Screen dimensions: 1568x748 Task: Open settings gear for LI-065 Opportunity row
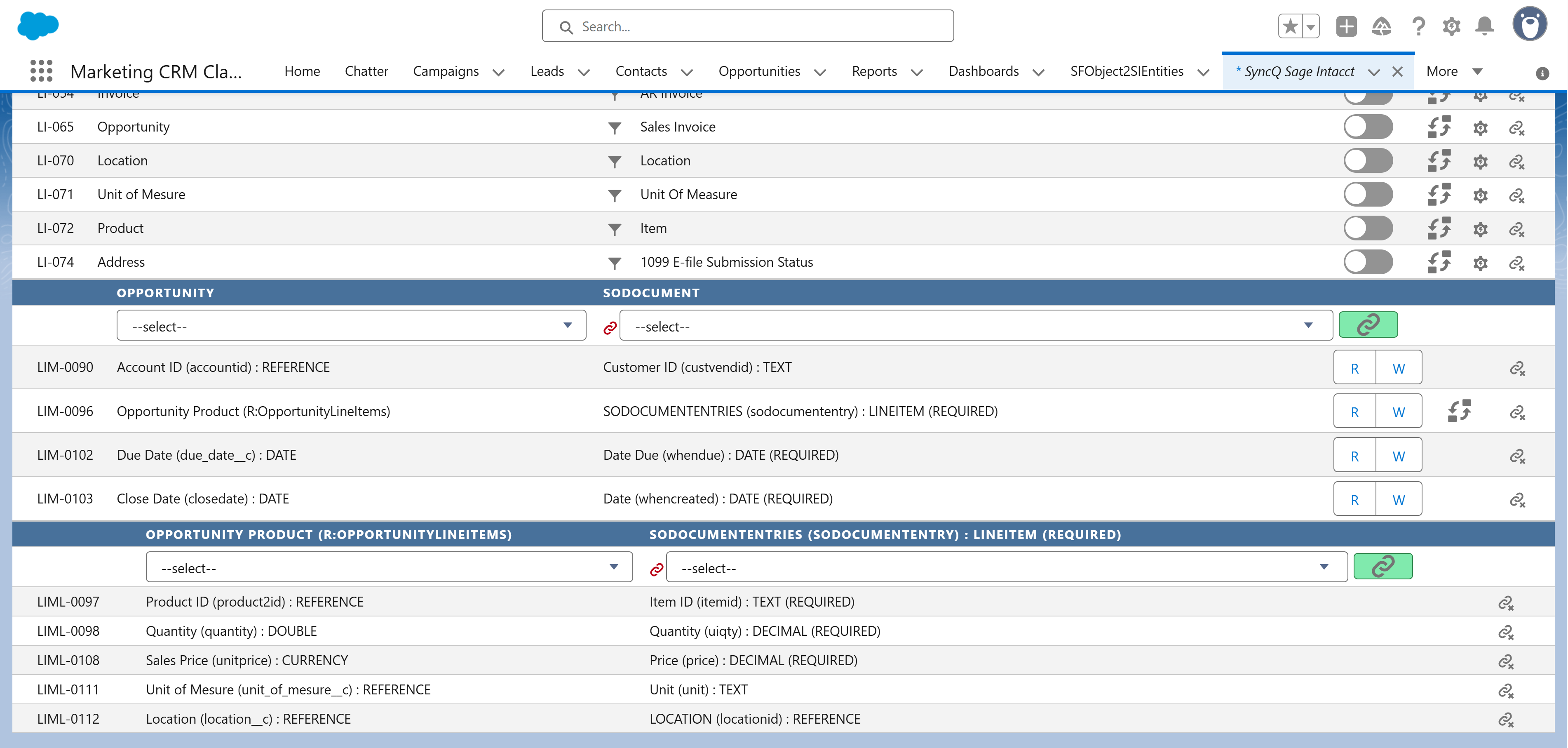point(1480,128)
